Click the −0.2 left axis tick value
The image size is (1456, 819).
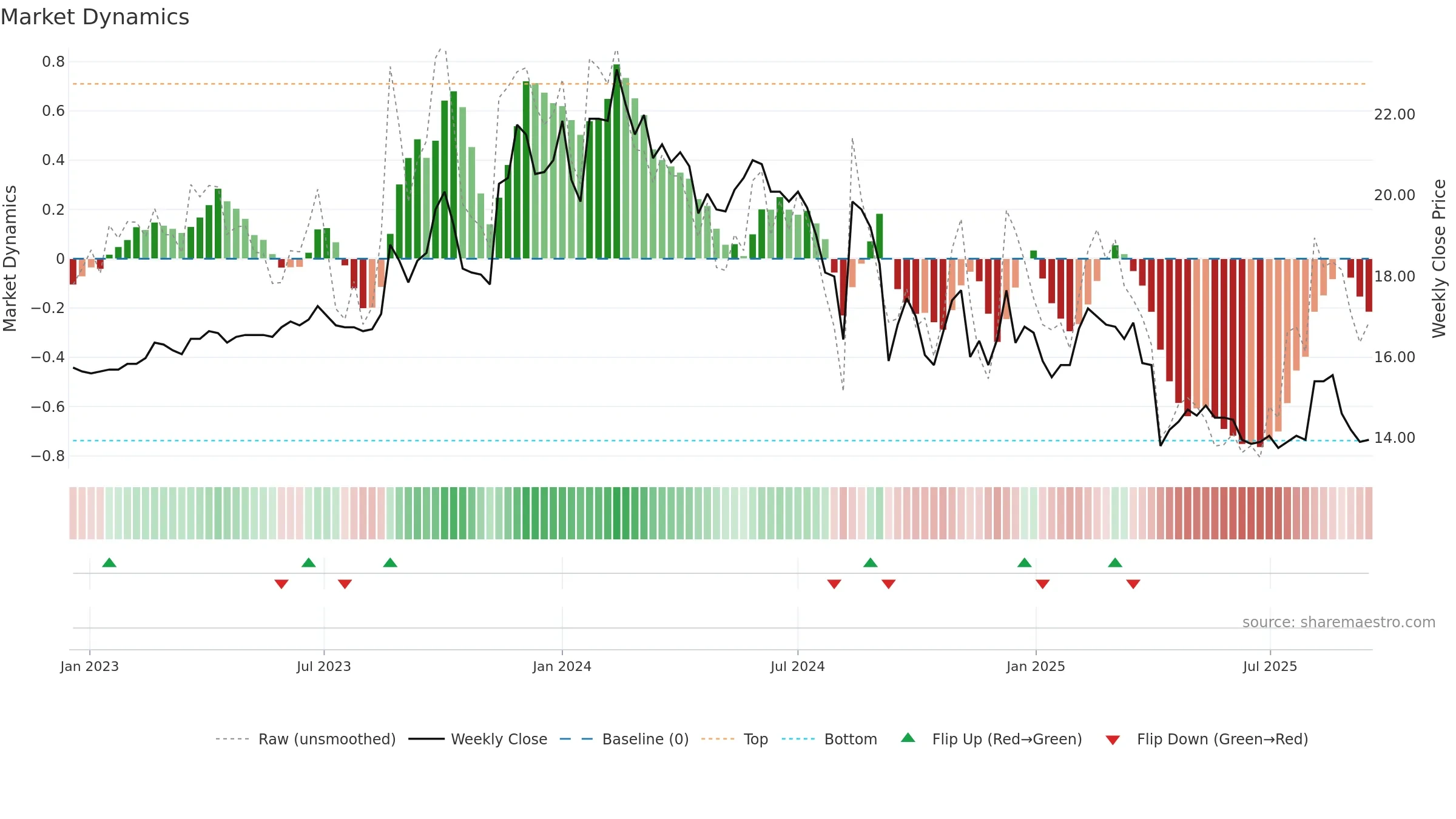48,308
